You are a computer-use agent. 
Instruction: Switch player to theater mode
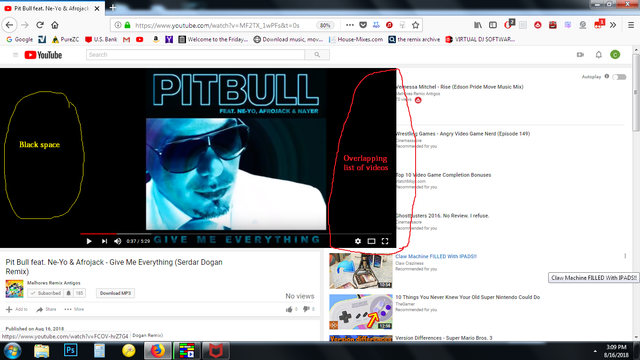pyautogui.click(x=371, y=241)
